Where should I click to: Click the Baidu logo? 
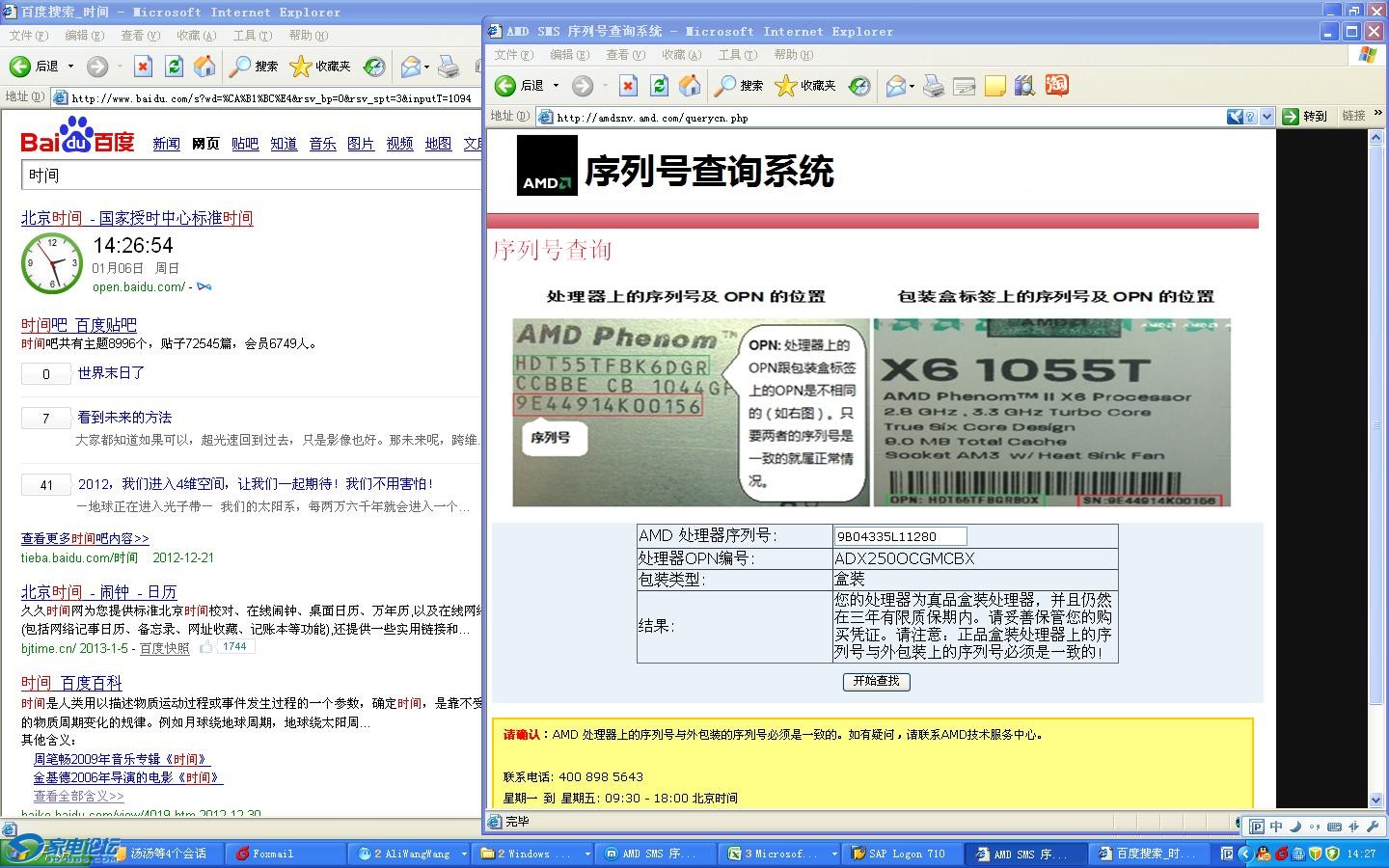77,135
